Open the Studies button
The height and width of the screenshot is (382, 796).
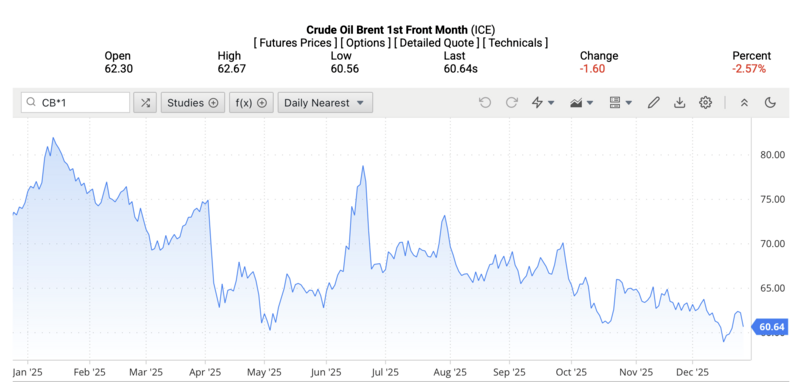193,103
